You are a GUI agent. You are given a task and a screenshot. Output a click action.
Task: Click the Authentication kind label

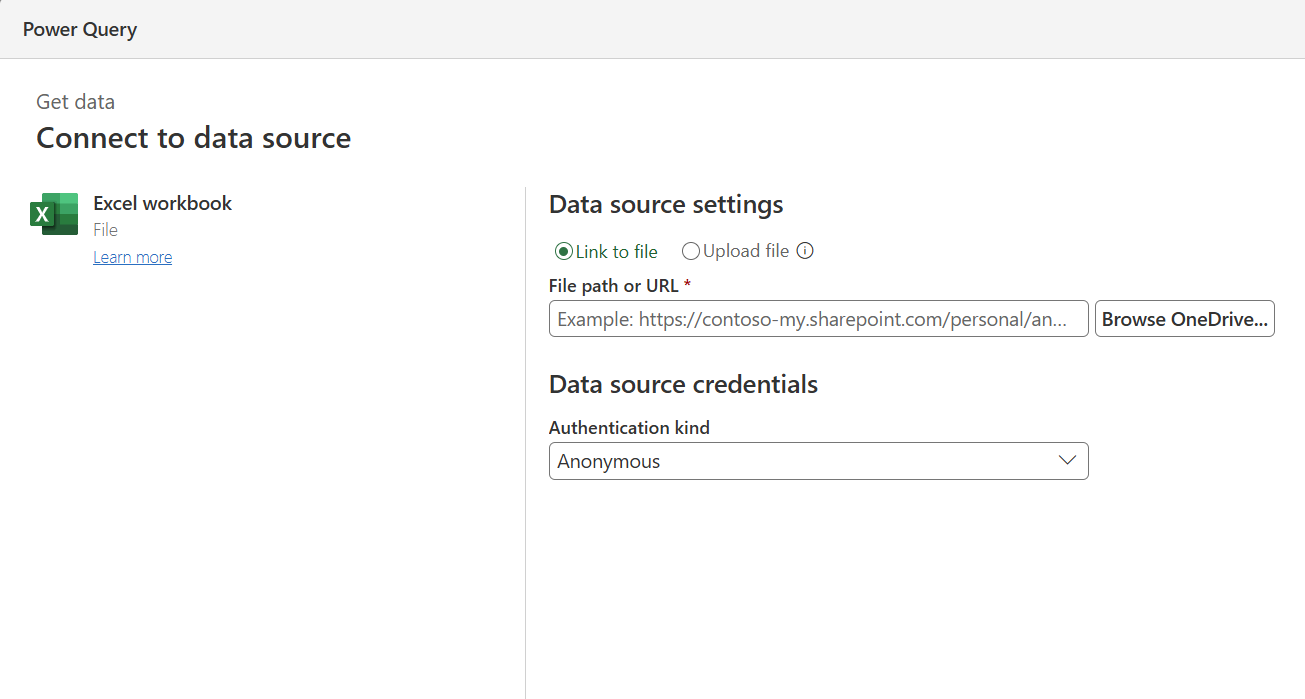coord(629,428)
